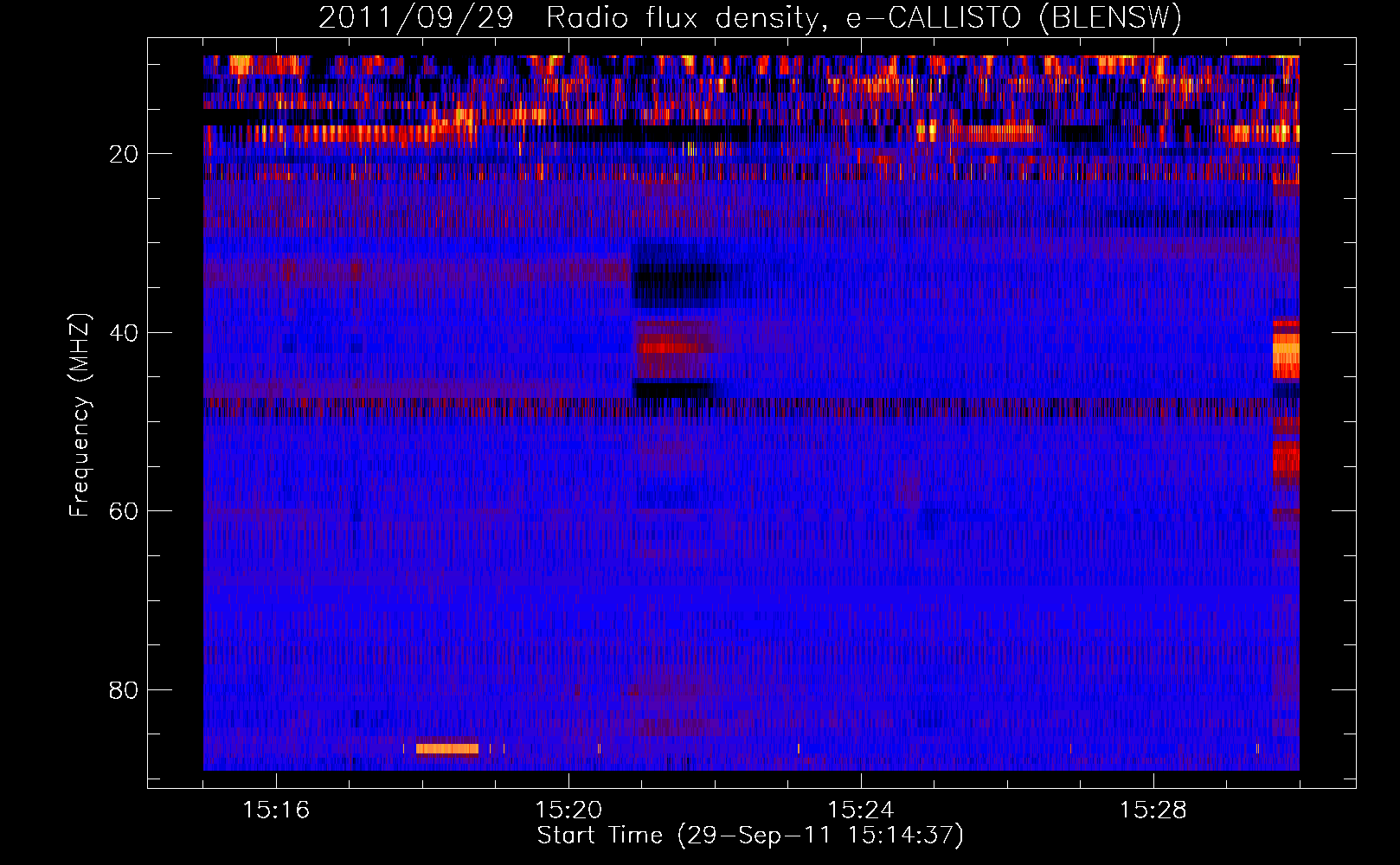Click the 40 MHz frequency tick label

[x=124, y=333]
